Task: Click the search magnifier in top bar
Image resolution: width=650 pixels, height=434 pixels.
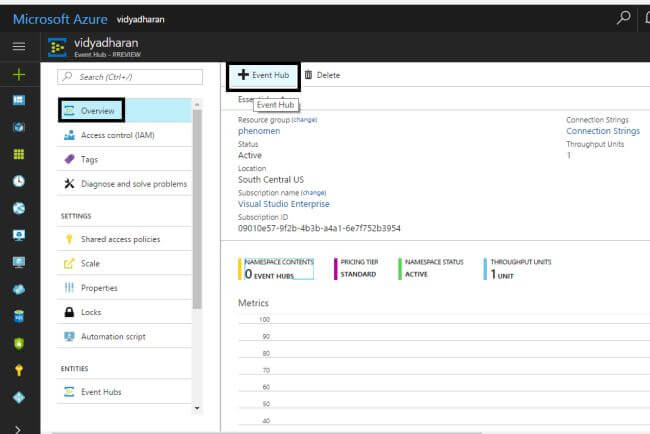Action: pos(623,18)
